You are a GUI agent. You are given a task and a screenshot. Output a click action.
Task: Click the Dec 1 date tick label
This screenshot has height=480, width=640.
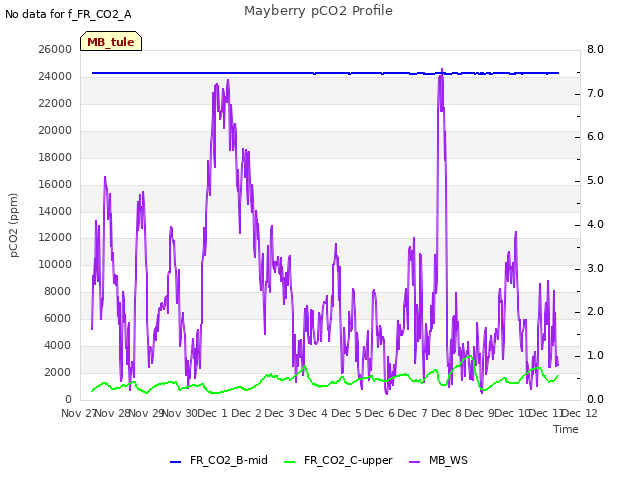coord(212,413)
